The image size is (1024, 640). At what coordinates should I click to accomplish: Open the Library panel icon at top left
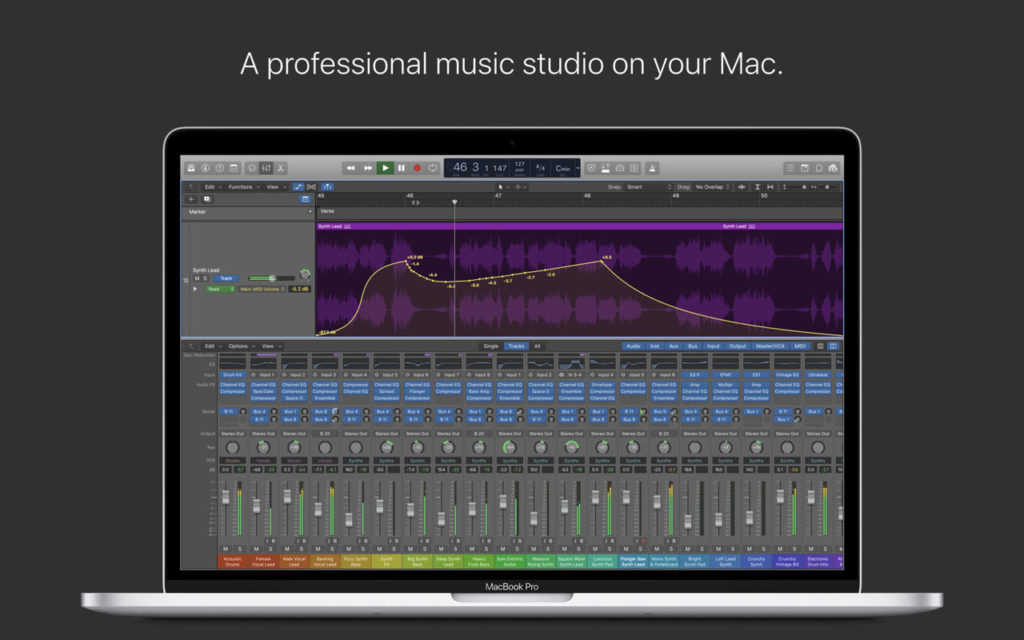click(x=192, y=168)
